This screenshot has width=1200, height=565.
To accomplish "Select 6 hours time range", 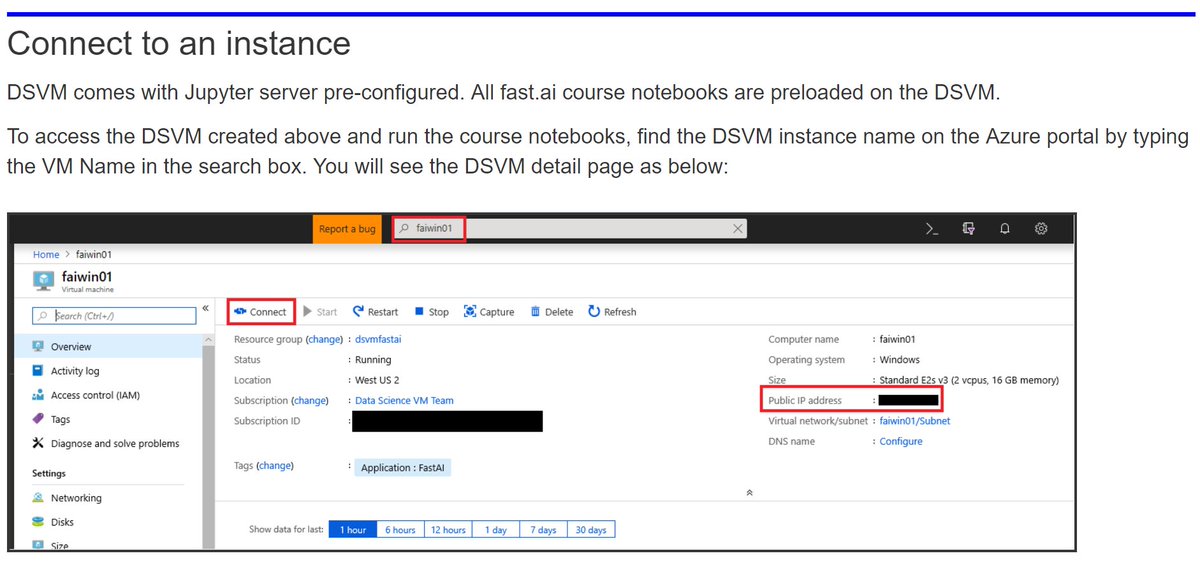I will tap(401, 530).
